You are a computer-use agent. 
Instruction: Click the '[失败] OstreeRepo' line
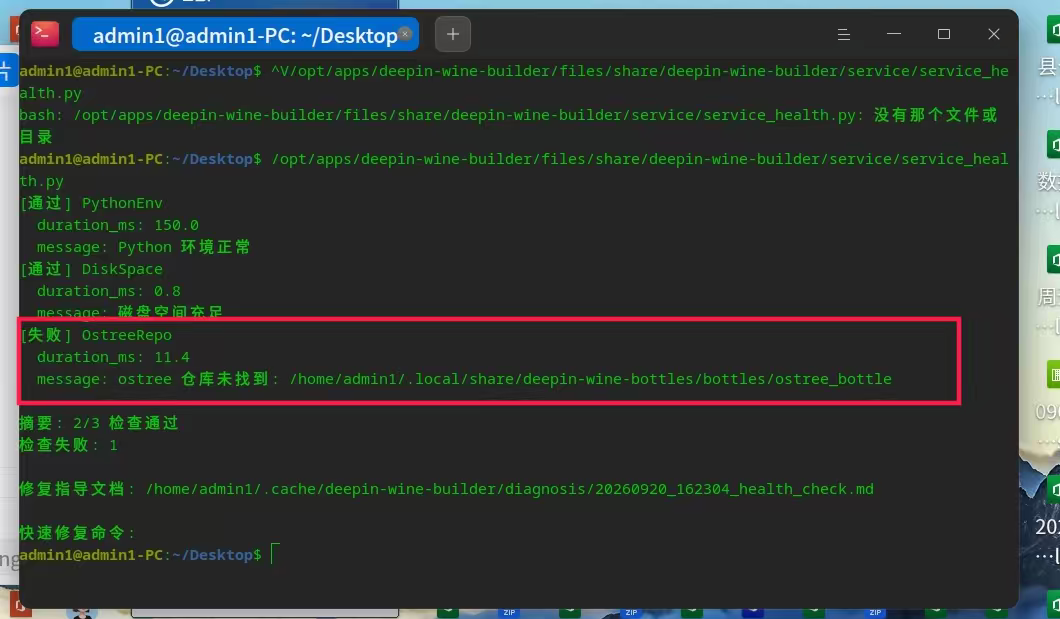click(96, 335)
